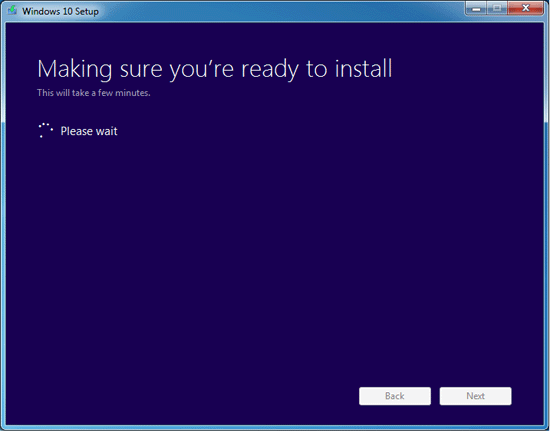The image size is (550, 433).
Task: Select the "Please wait" status label
Action: click(89, 131)
